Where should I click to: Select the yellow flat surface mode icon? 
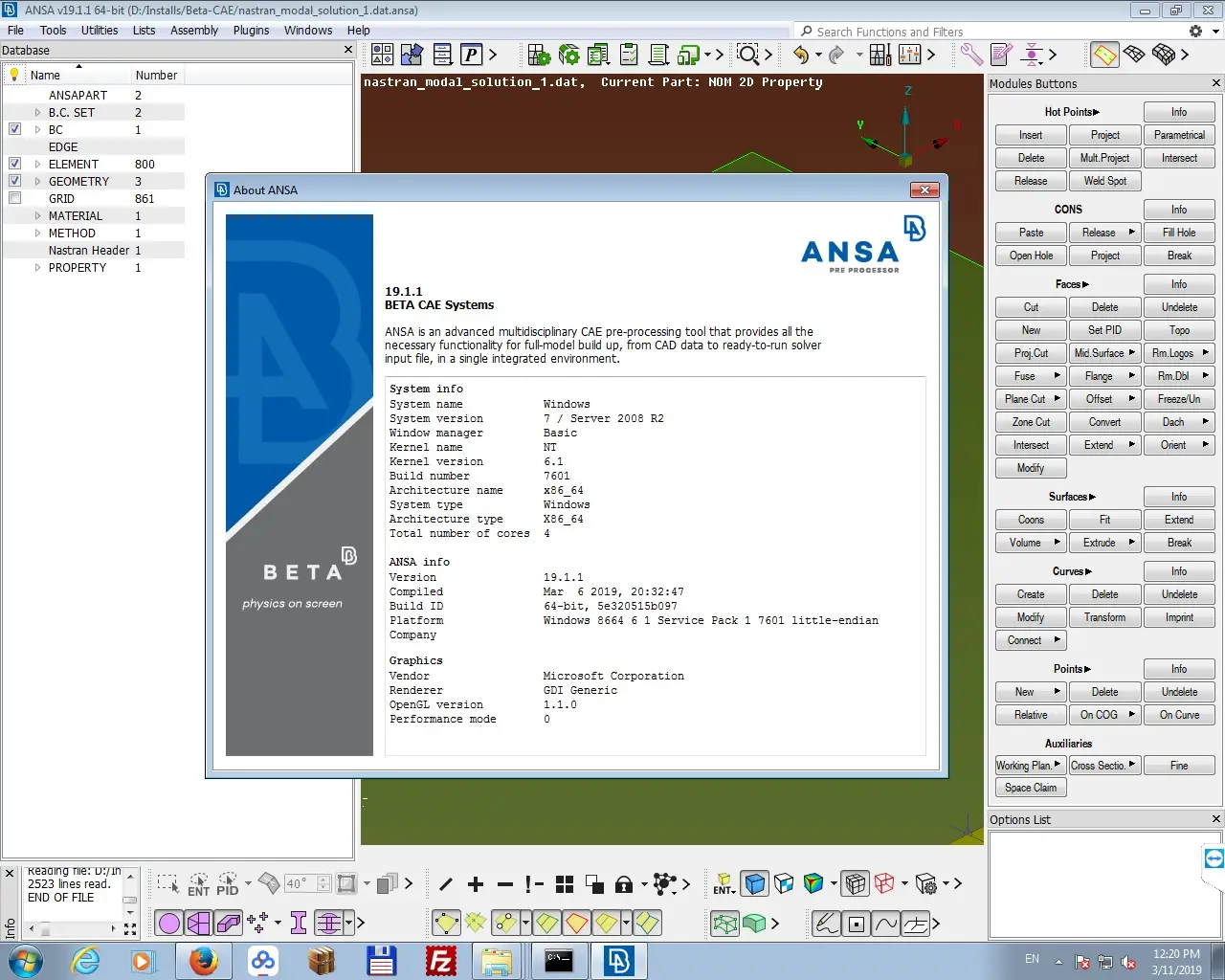(x=1104, y=55)
